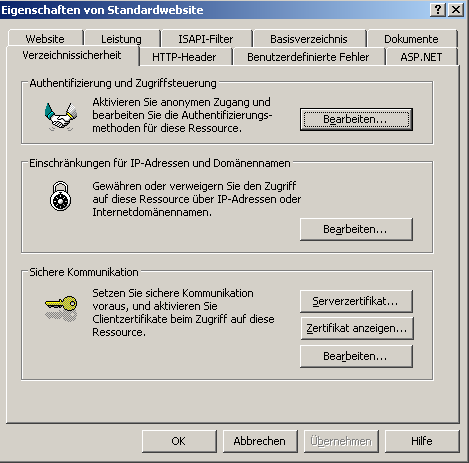469x463 pixels.
Task: Click the padlock IP restrictions icon
Action: point(60,196)
